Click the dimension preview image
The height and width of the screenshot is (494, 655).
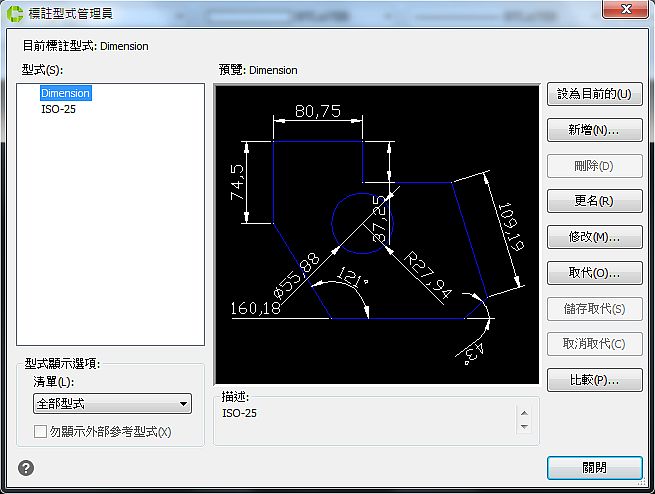(x=377, y=235)
